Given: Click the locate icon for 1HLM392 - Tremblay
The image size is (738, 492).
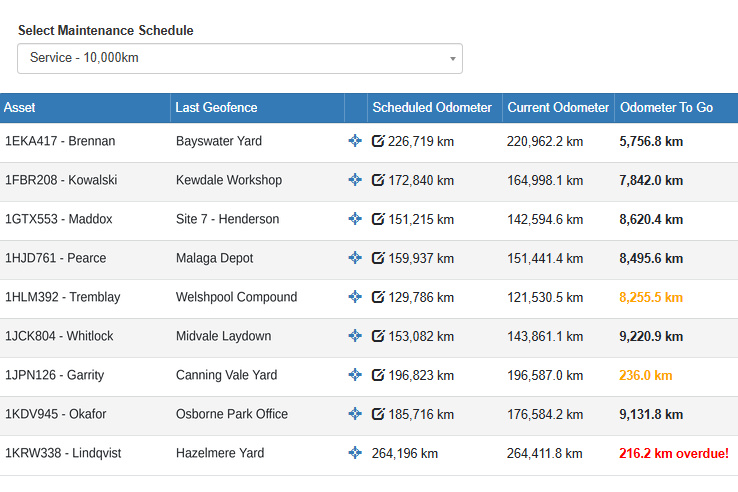Looking at the screenshot, I should tap(355, 297).
